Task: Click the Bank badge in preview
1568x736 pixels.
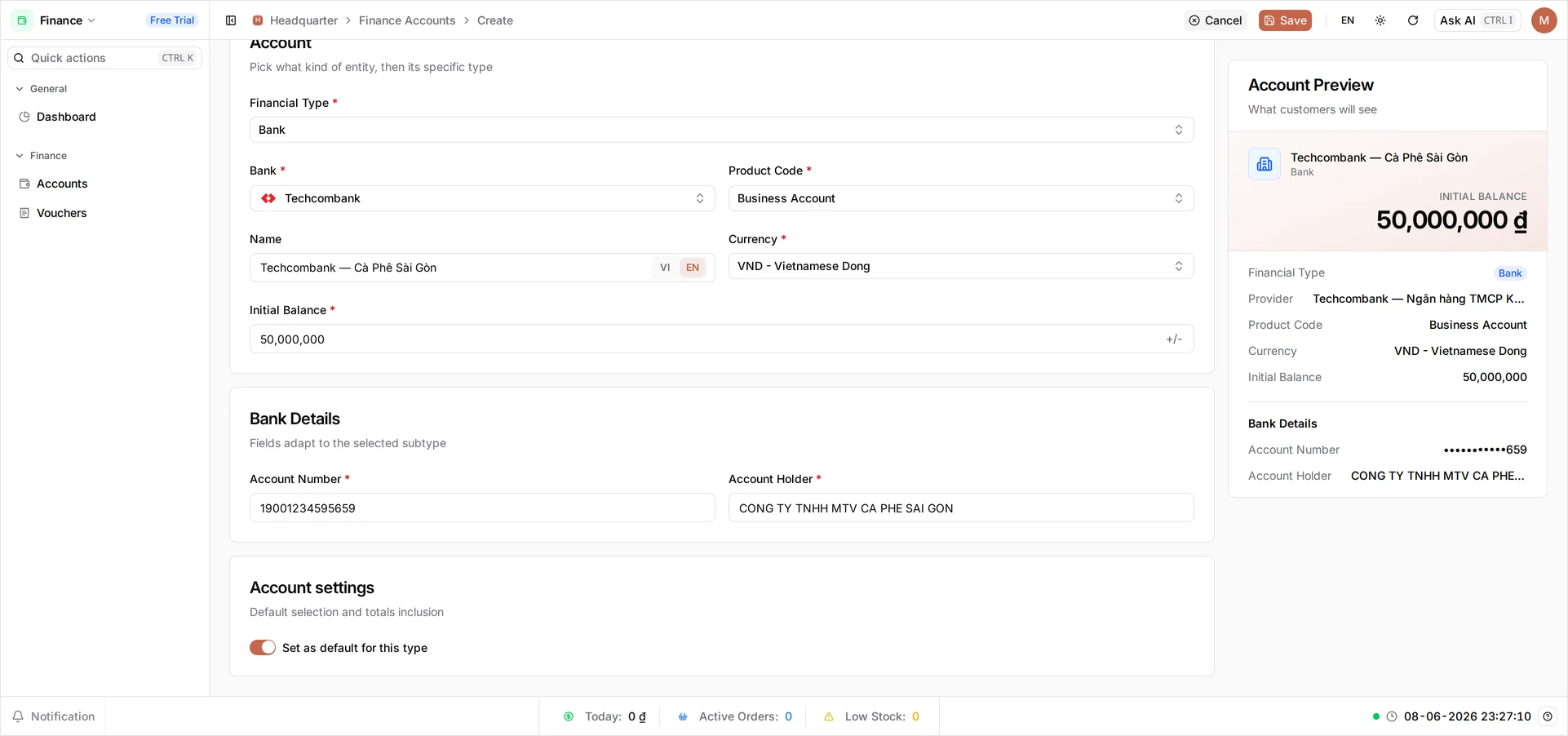Action: click(x=1510, y=273)
